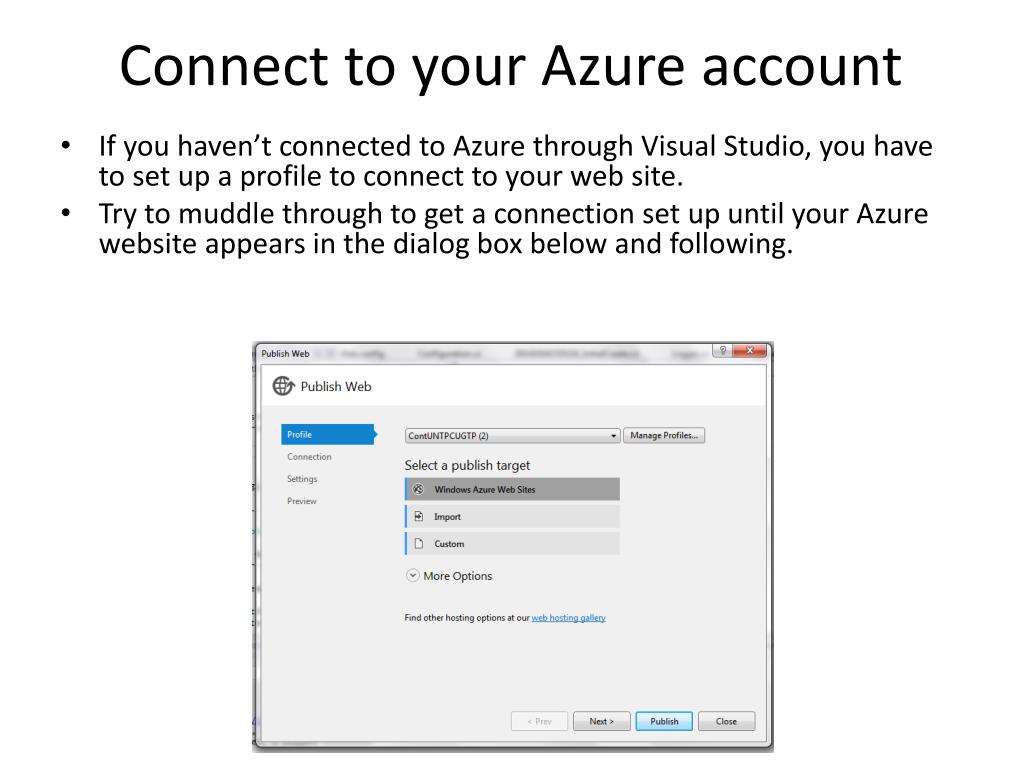The width and height of the screenshot is (1024, 768).
Task: Open the Preview step
Action: pyautogui.click(x=301, y=501)
